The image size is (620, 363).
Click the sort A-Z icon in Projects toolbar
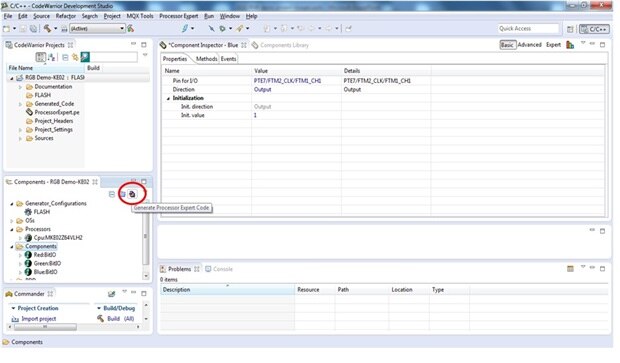51,57
